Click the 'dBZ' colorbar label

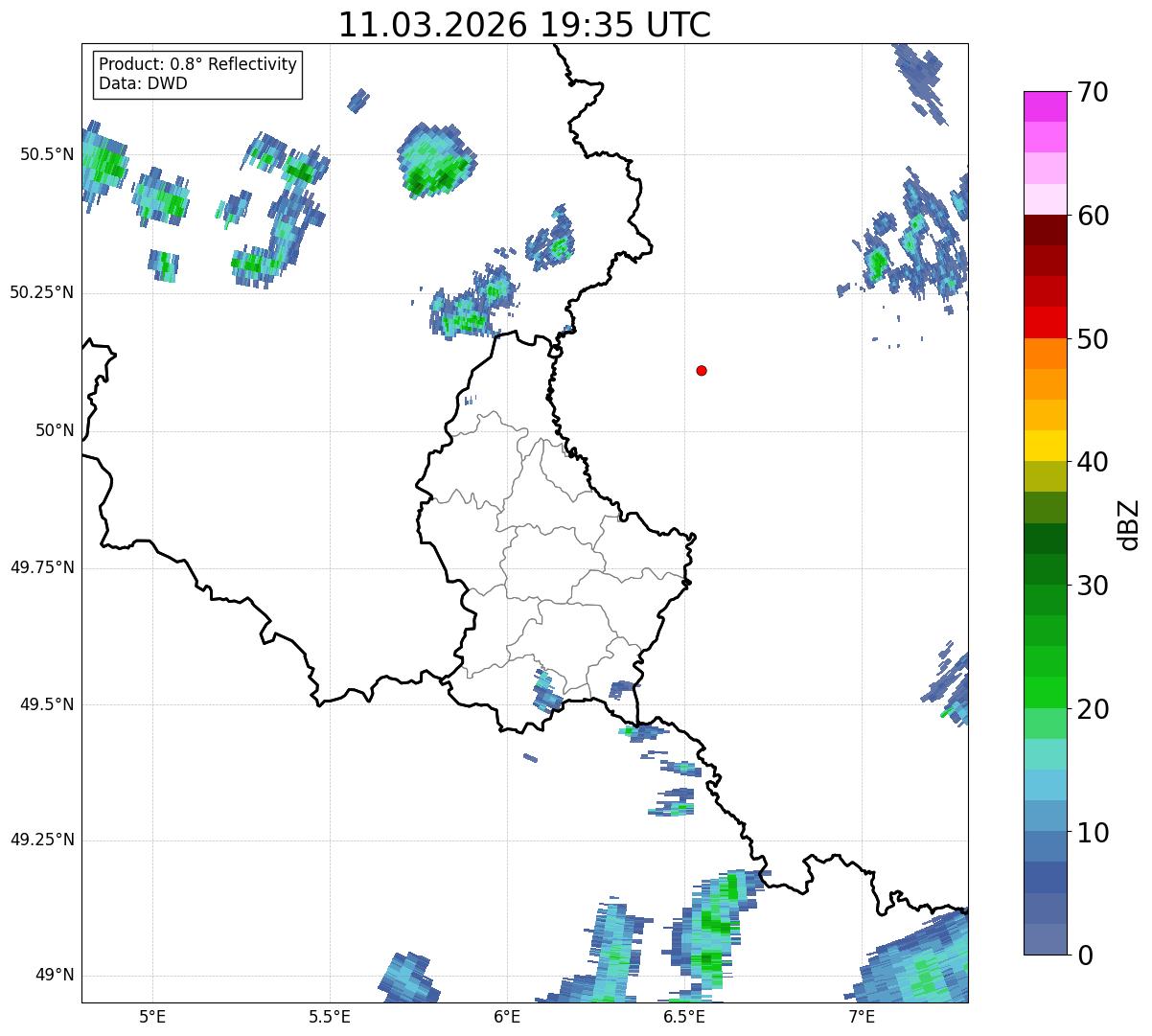(x=1129, y=524)
